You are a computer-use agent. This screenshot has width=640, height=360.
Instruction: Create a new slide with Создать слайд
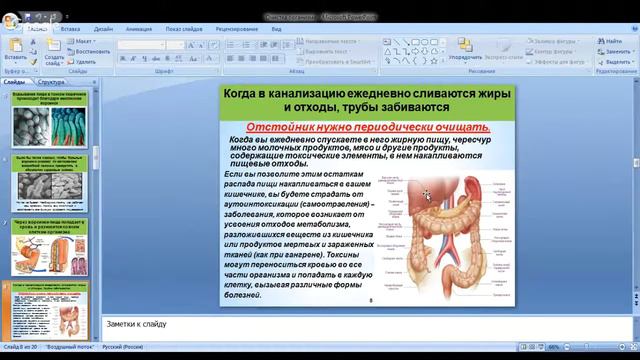54,52
